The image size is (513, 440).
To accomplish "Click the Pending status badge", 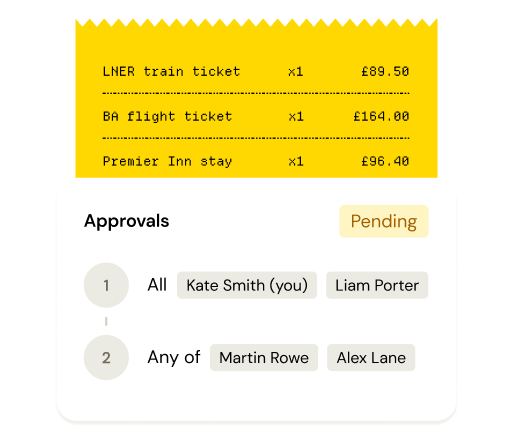I will [384, 221].
